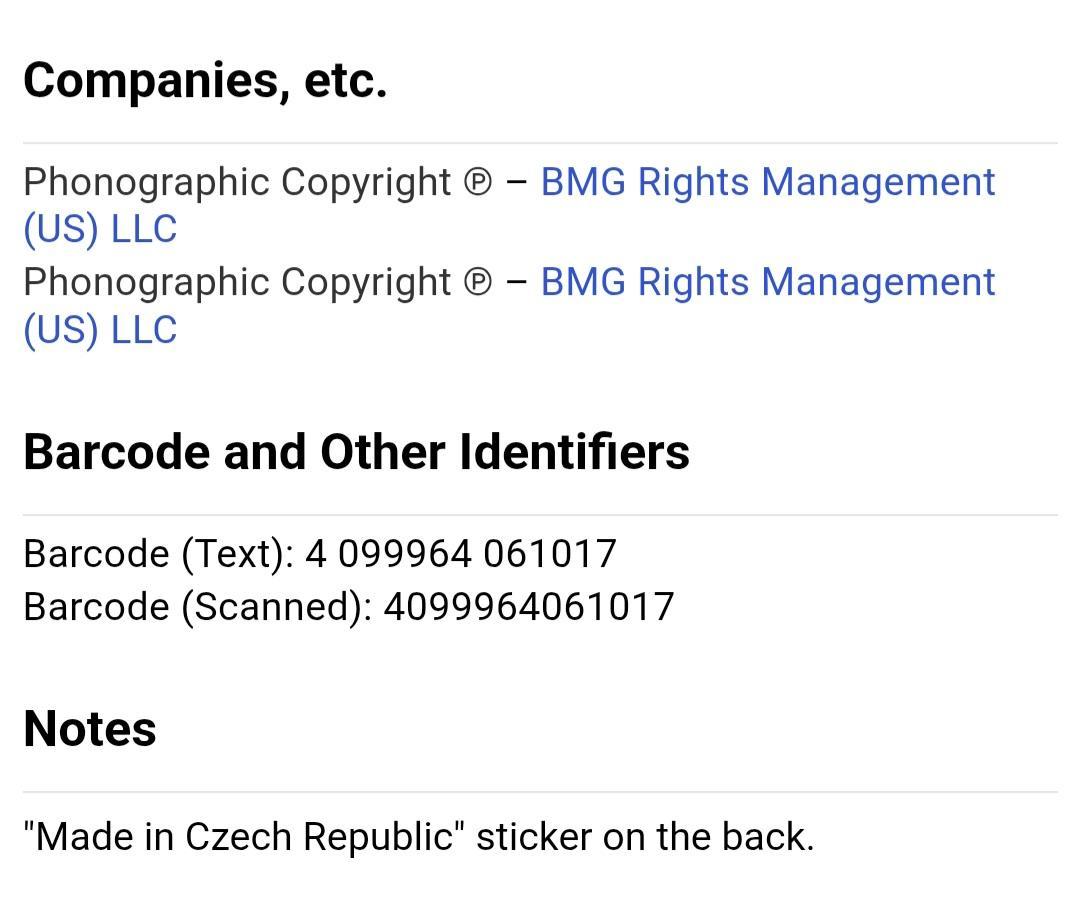
Task: Open the first BMG Rights Management link
Action: pyautogui.click(x=768, y=182)
